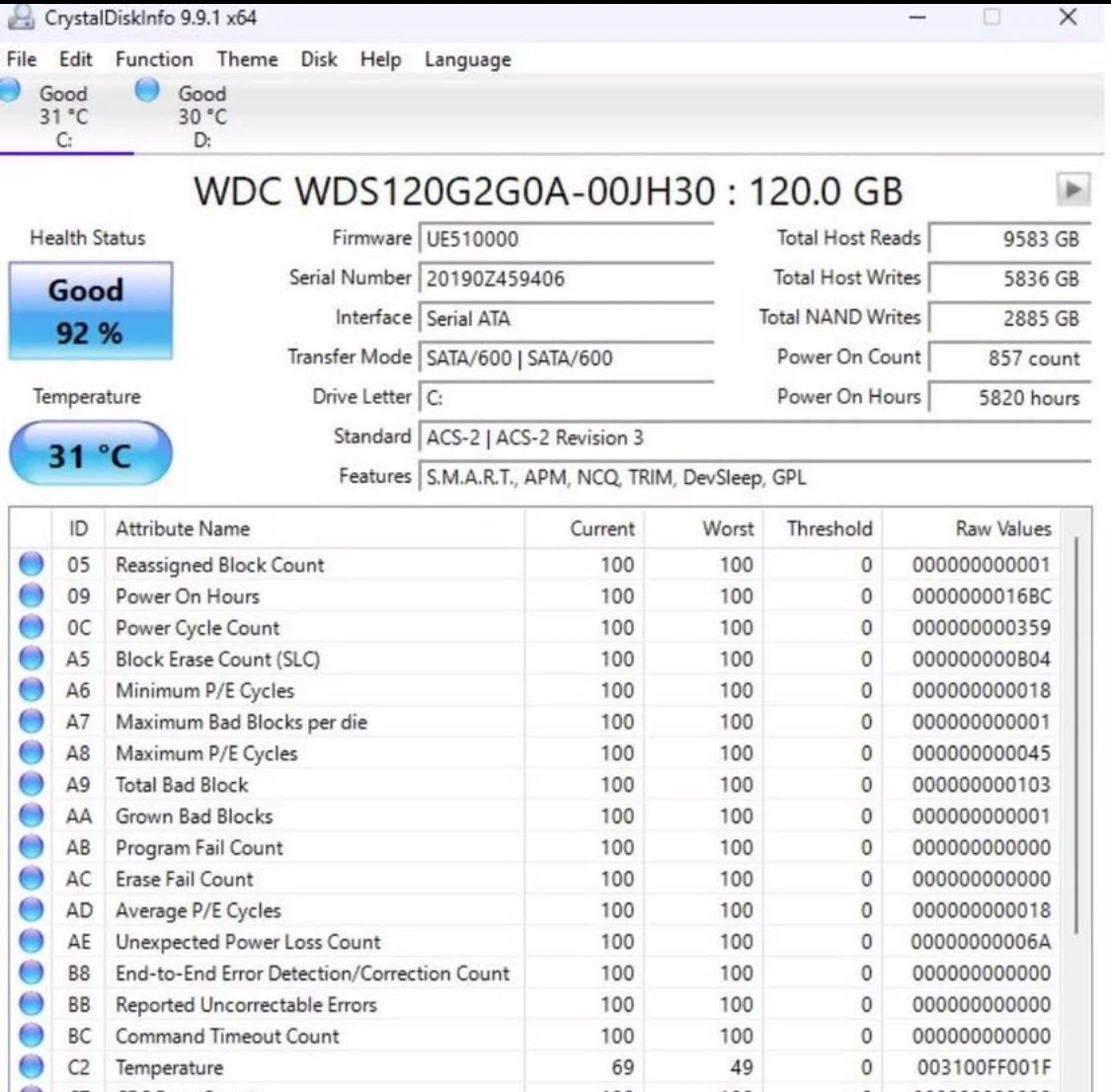Image resolution: width=1111 pixels, height=1092 pixels.
Task: Click status icon for Program Fail Count
Action: click(32, 847)
